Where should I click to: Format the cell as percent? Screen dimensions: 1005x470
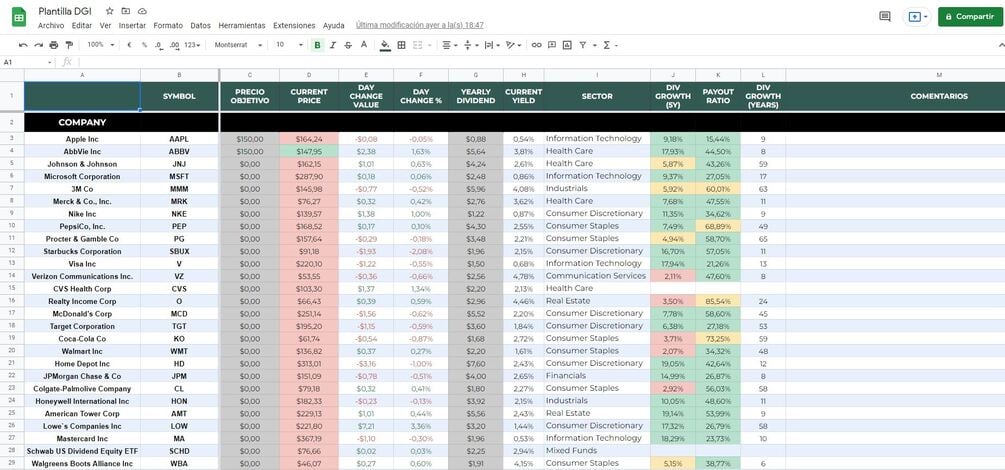(144, 45)
